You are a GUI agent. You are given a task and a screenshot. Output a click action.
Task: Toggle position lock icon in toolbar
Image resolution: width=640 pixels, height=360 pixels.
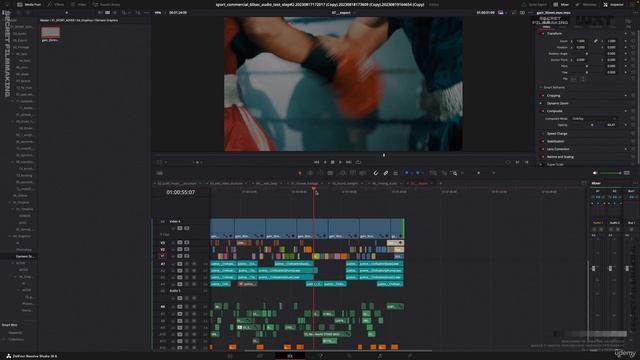[x=396, y=173]
